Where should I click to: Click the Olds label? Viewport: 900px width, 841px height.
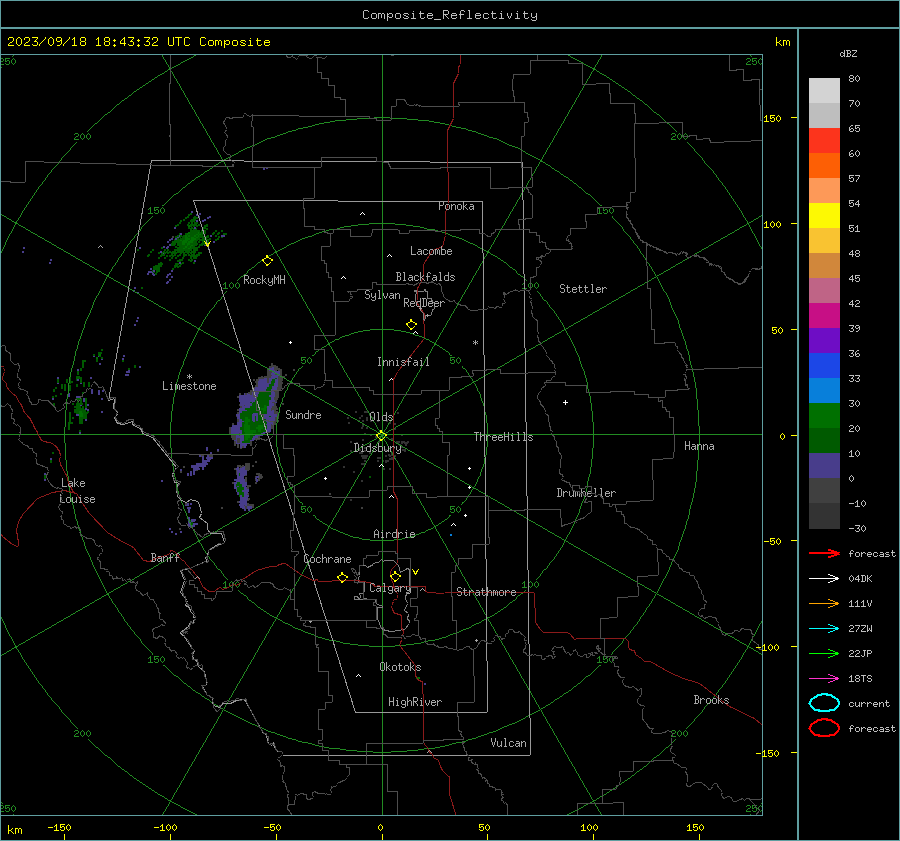pos(381,417)
